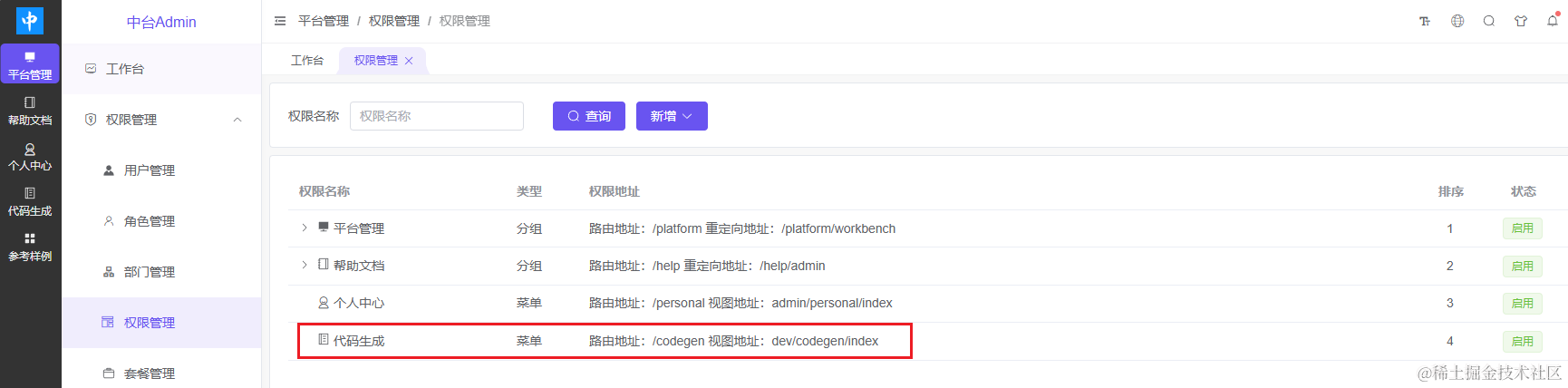Switch to the 工作台 tab

(307, 61)
